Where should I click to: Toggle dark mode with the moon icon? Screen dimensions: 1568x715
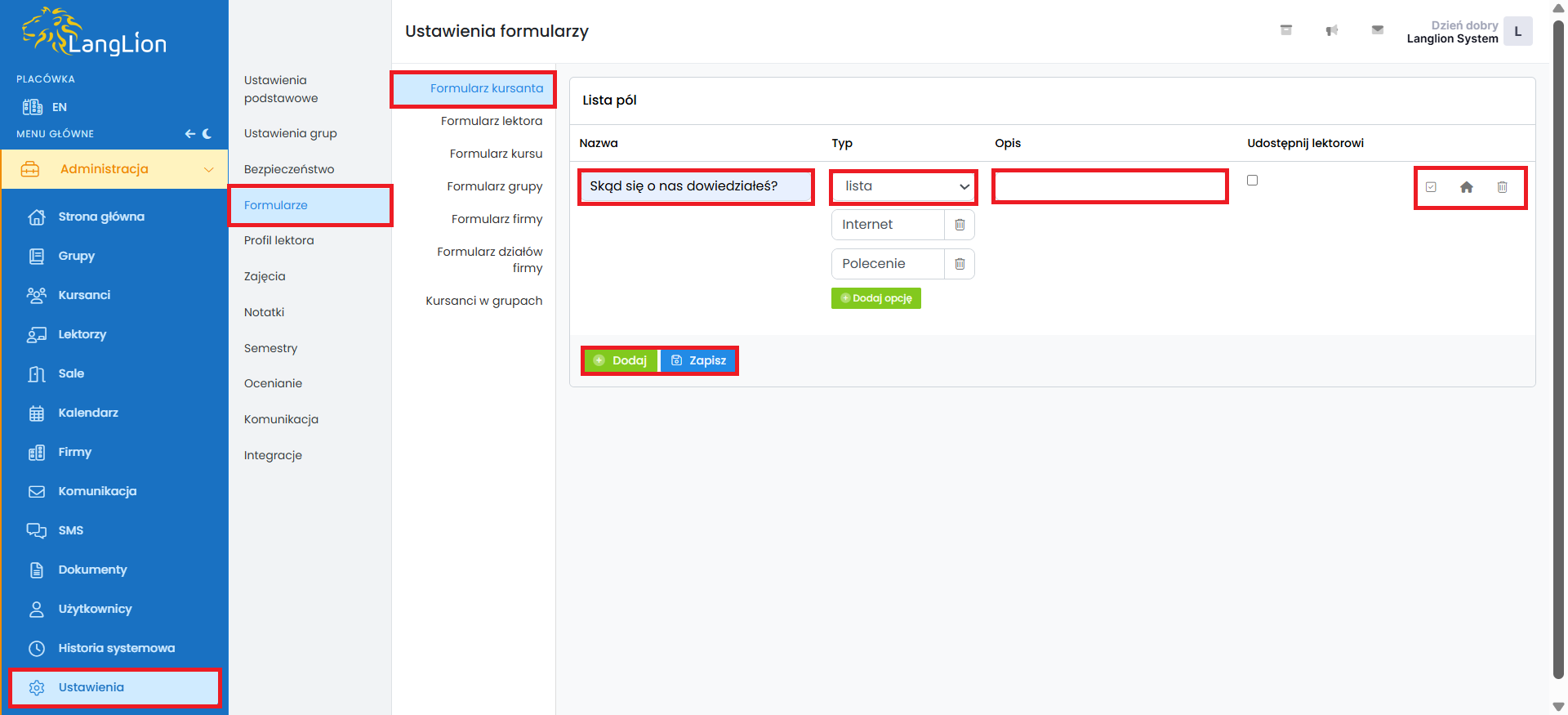[x=207, y=134]
